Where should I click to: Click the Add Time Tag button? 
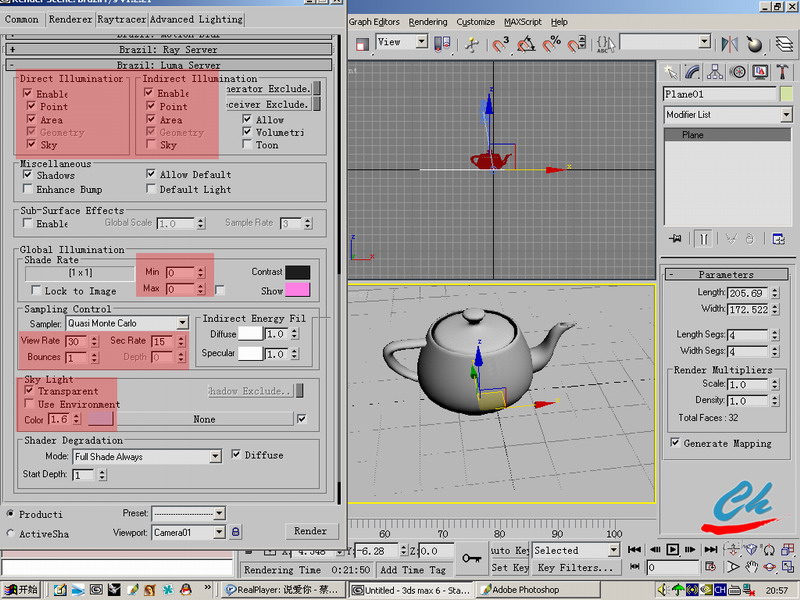coord(413,569)
